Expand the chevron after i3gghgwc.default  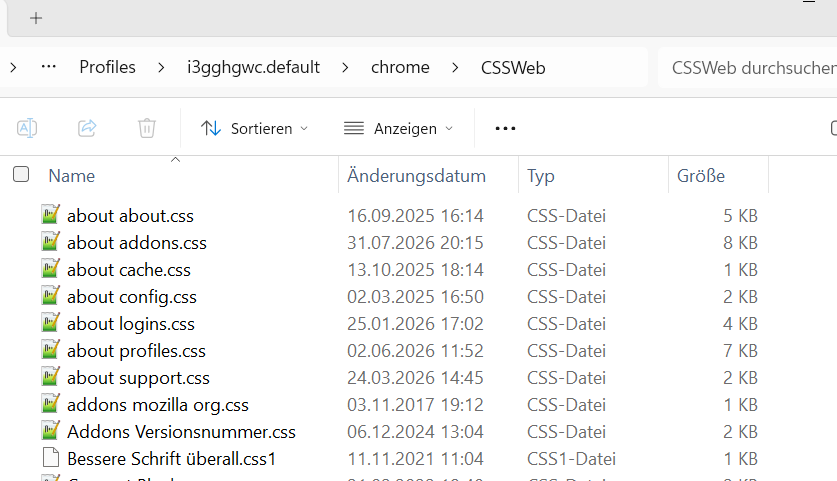[345, 68]
